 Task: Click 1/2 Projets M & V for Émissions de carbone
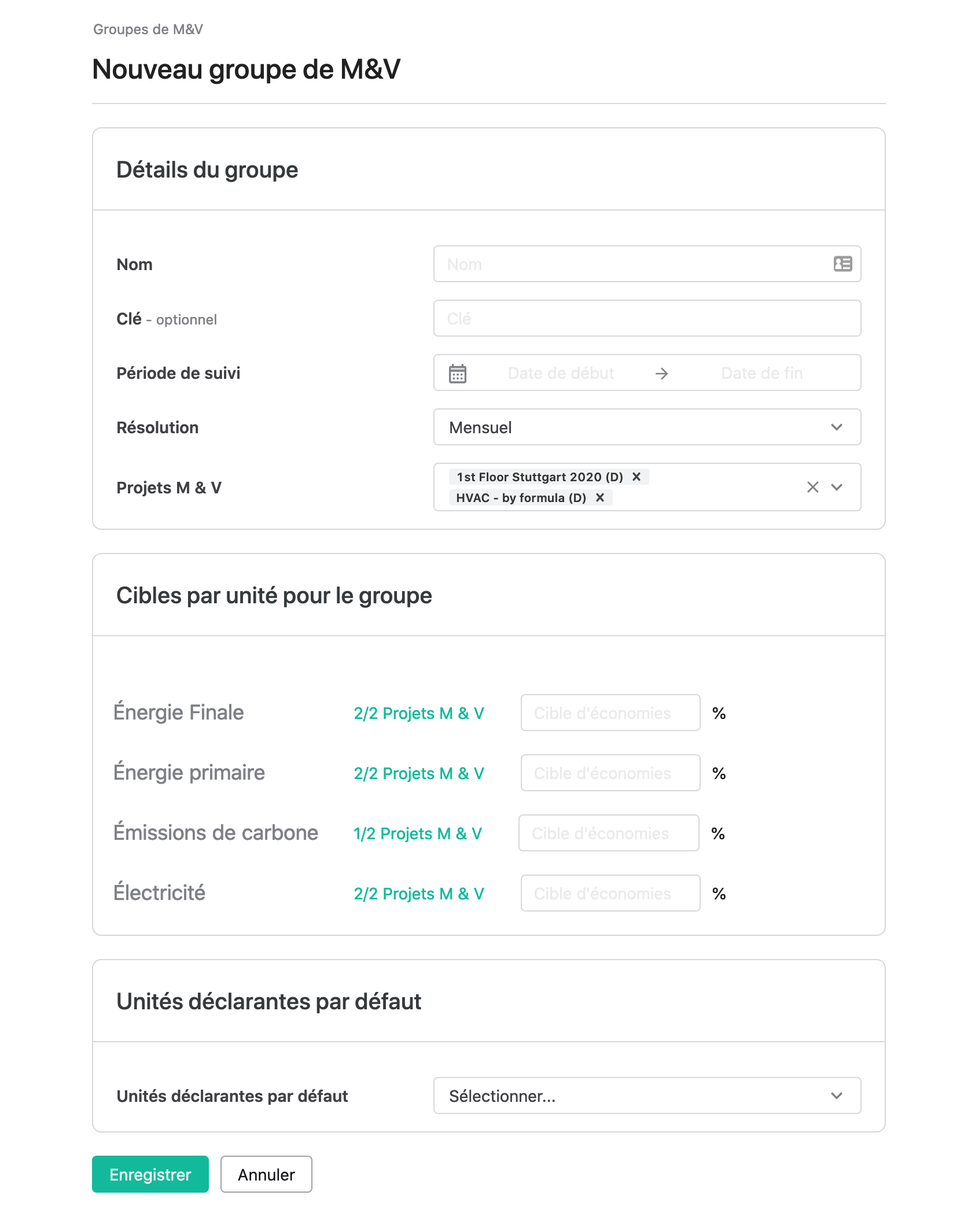click(418, 833)
